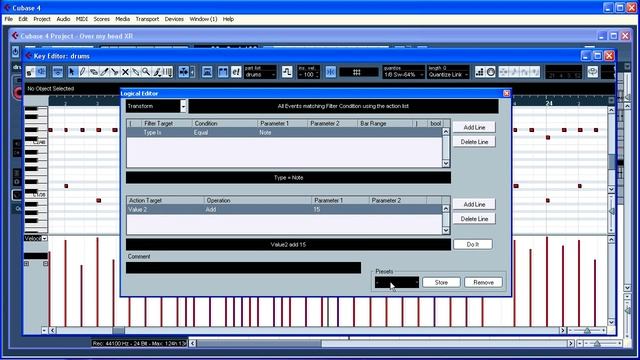640x360 pixels.
Task: Click the 'Add' operation cell
Action: point(211,210)
